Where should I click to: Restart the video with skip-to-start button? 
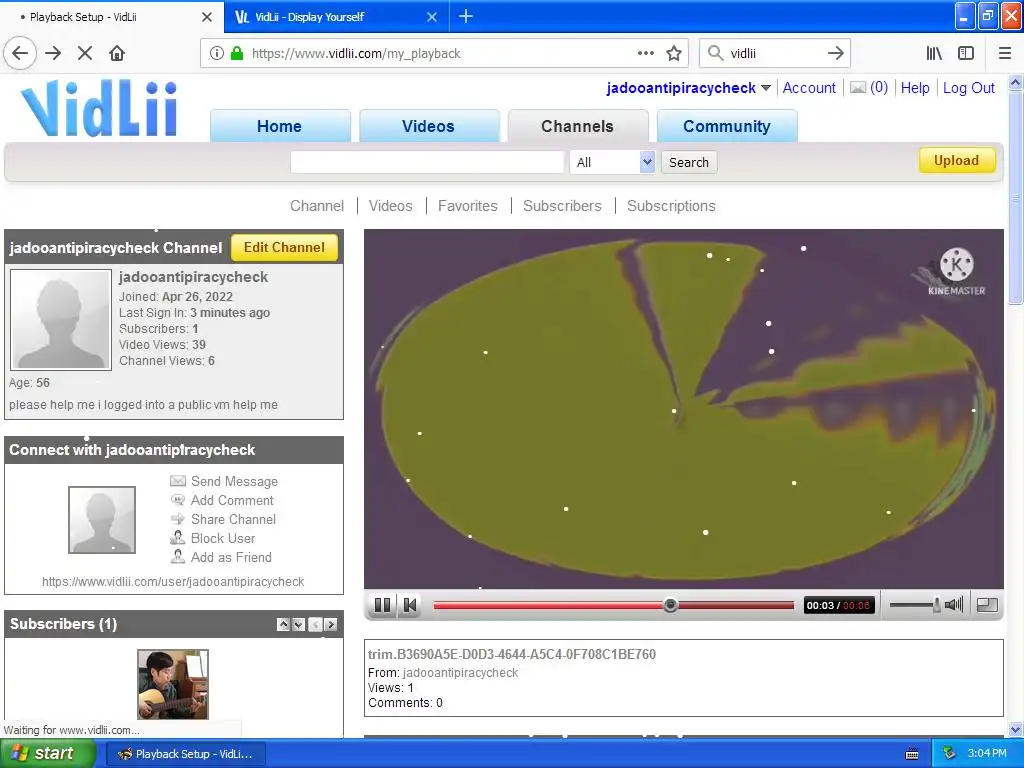click(x=410, y=605)
